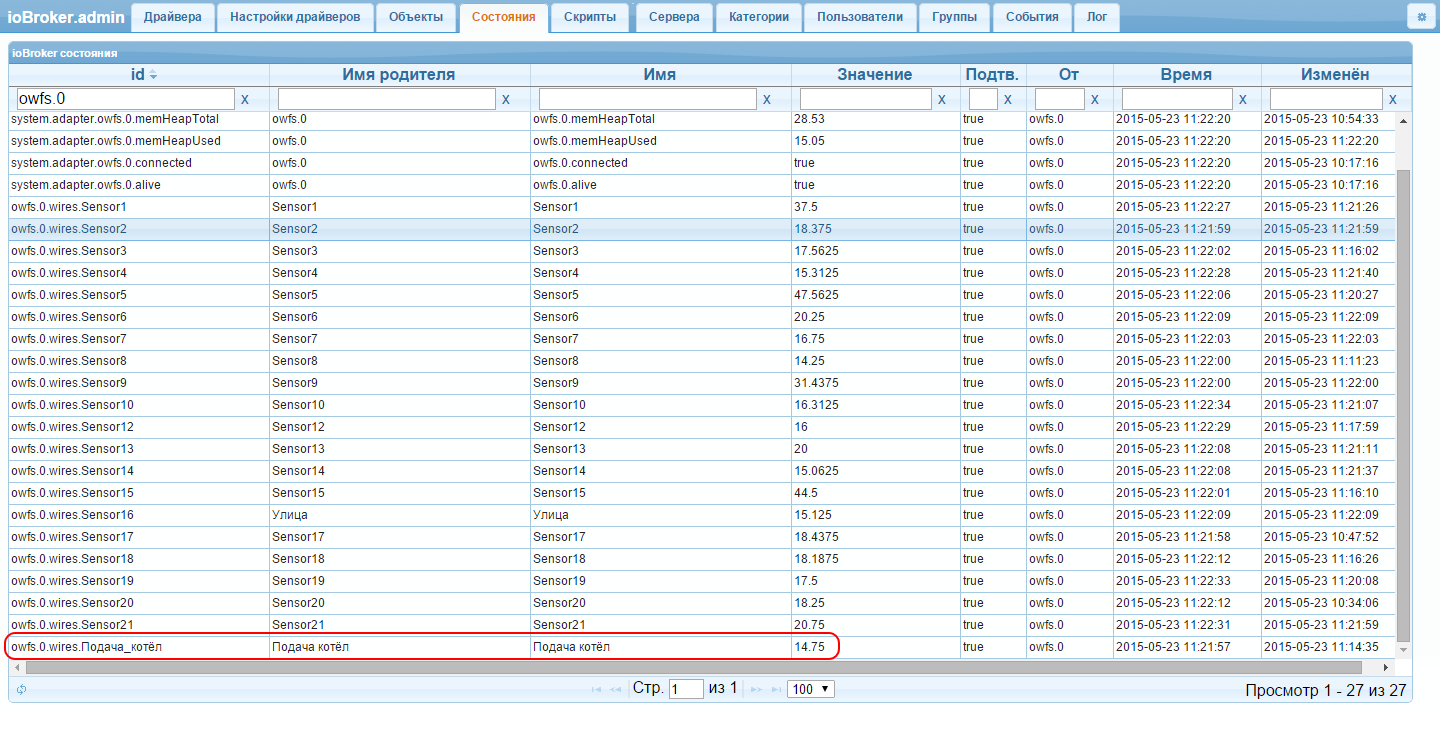Click the scroll-down arrow of the grid
The height and width of the screenshot is (731, 1440).
click(x=1403, y=649)
